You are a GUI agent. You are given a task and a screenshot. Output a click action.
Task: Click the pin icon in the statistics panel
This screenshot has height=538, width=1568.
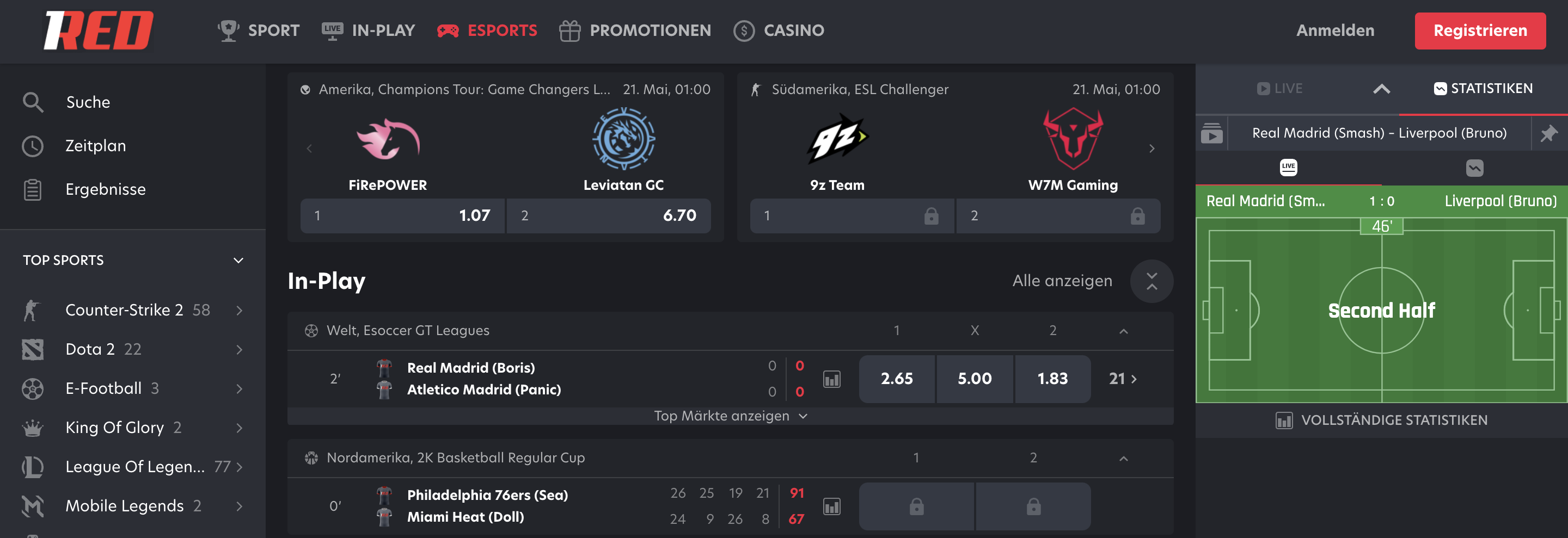coord(1548,133)
